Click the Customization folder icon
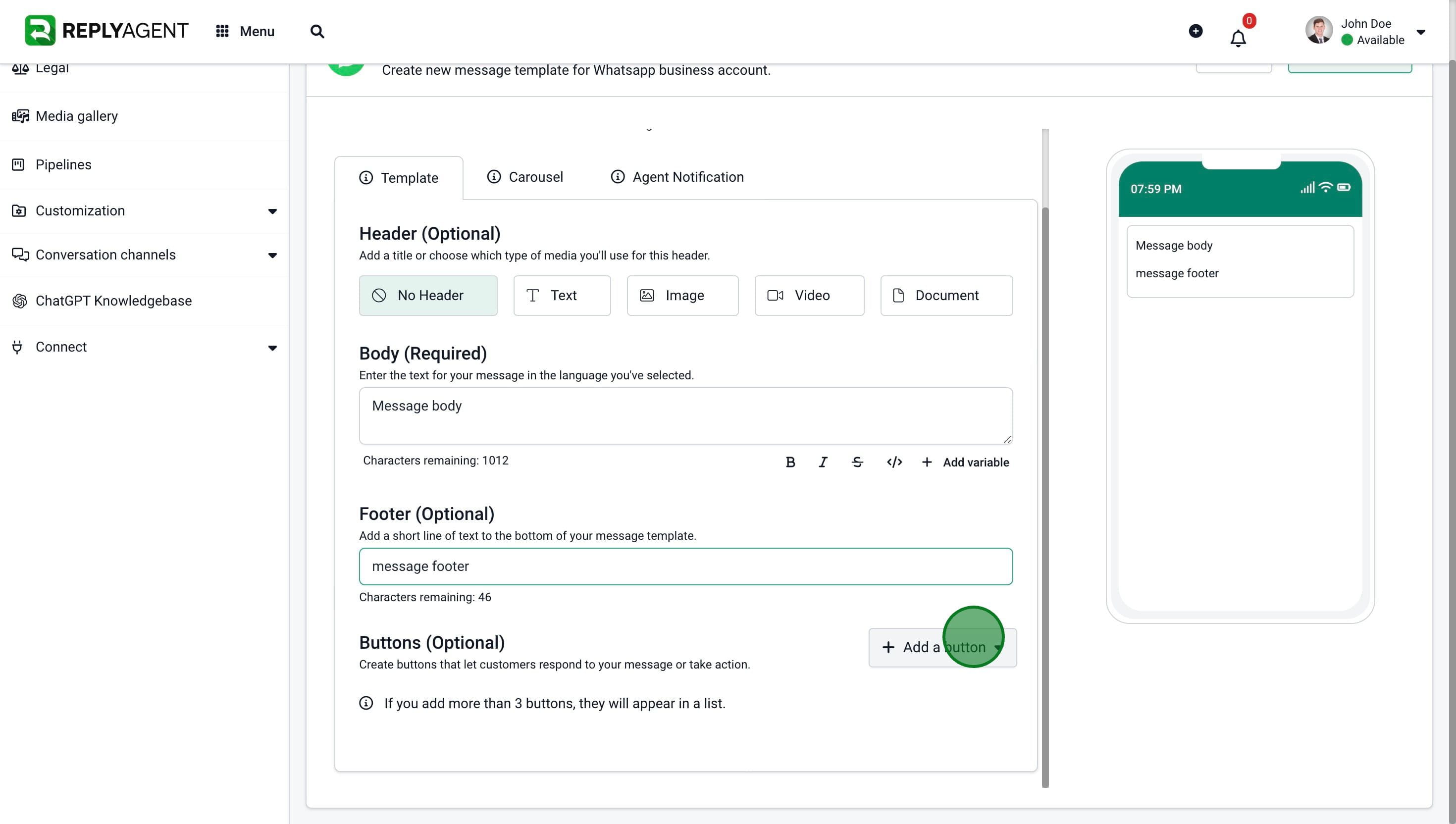Image resolution: width=1456 pixels, height=824 pixels. click(x=19, y=210)
